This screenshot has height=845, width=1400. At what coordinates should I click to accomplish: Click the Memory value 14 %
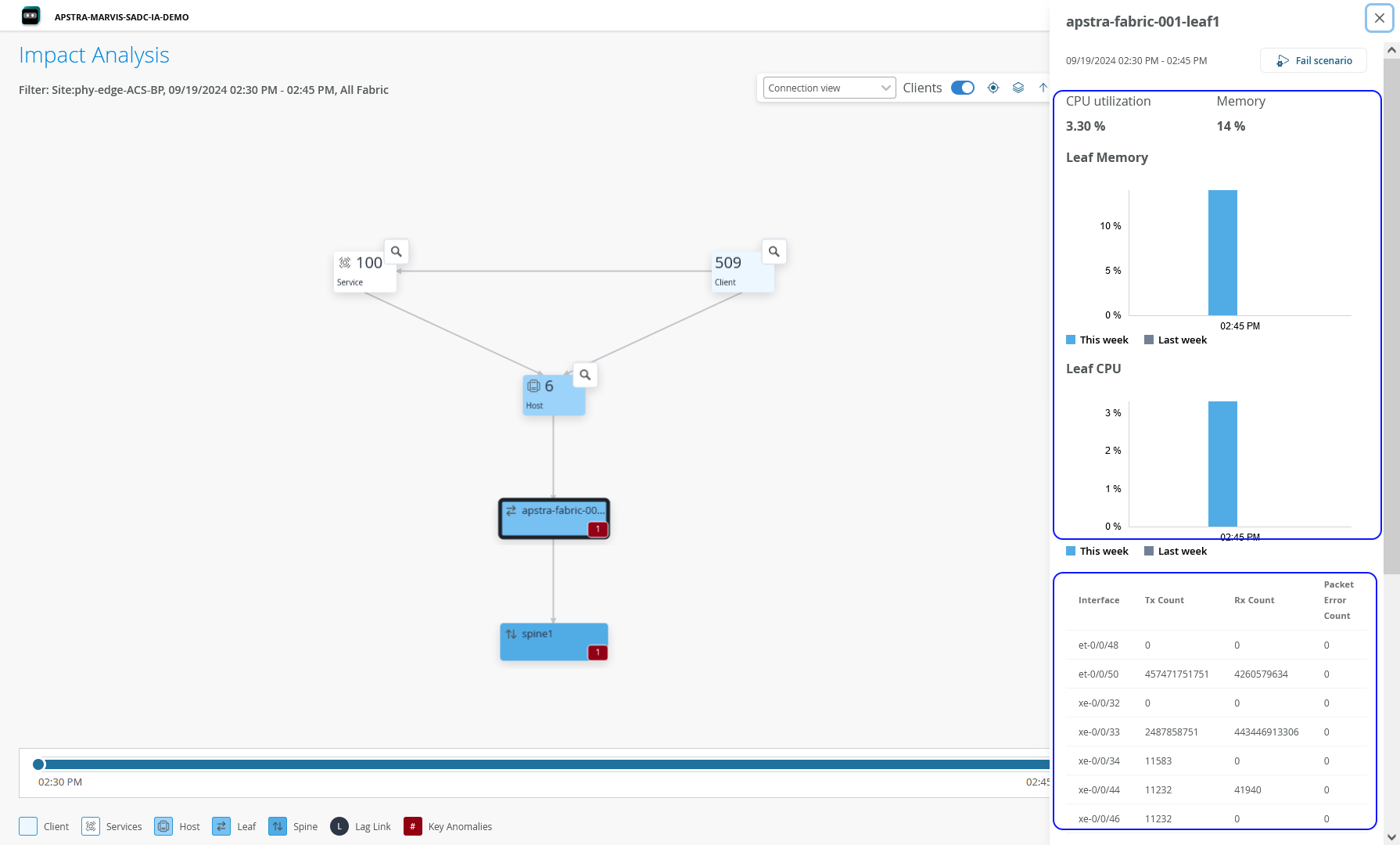1231,126
